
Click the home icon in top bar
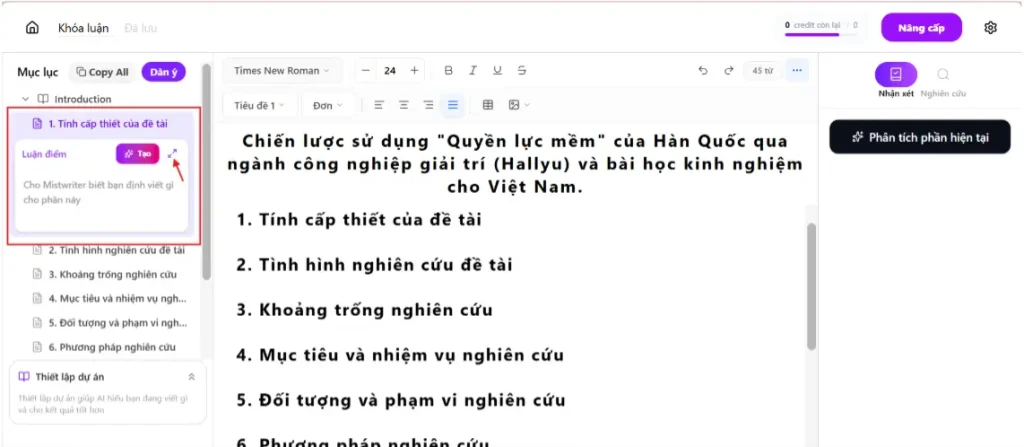pos(32,28)
